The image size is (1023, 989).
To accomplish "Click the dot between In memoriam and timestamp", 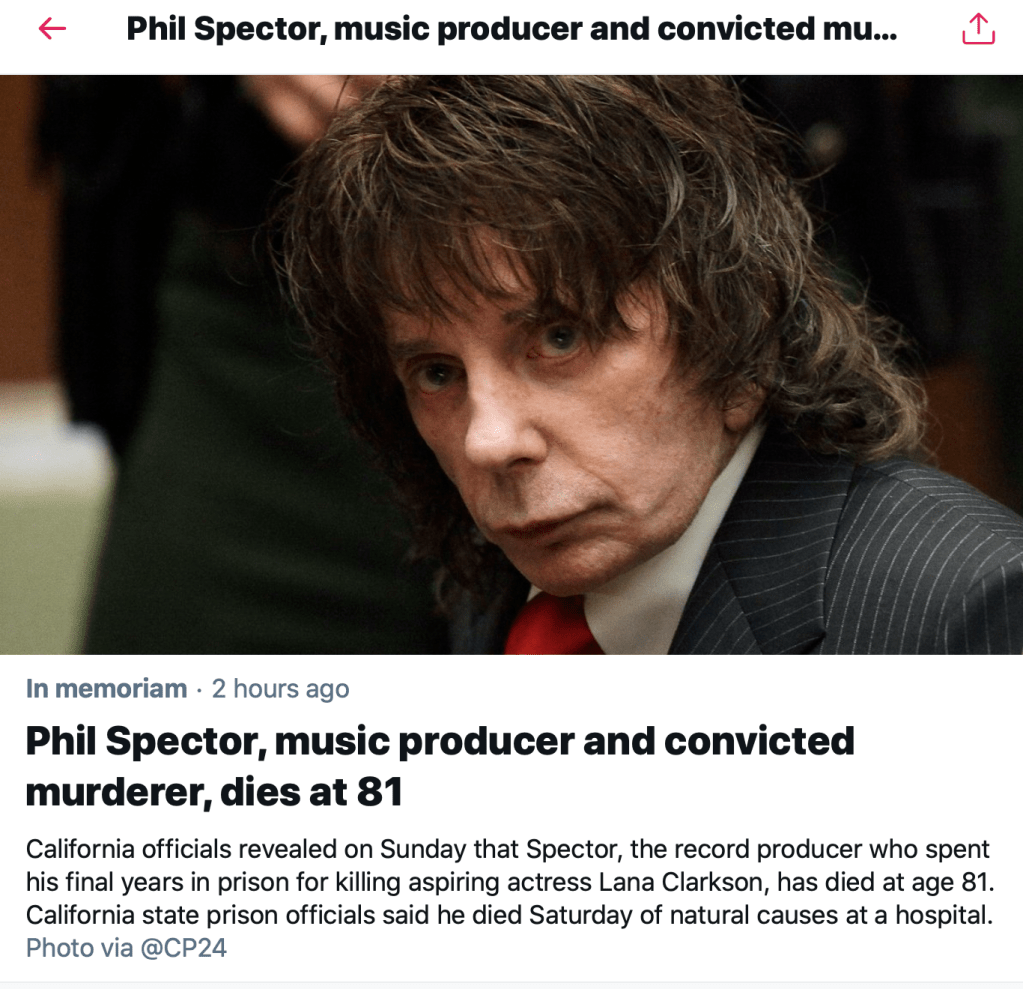I will point(199,690).
